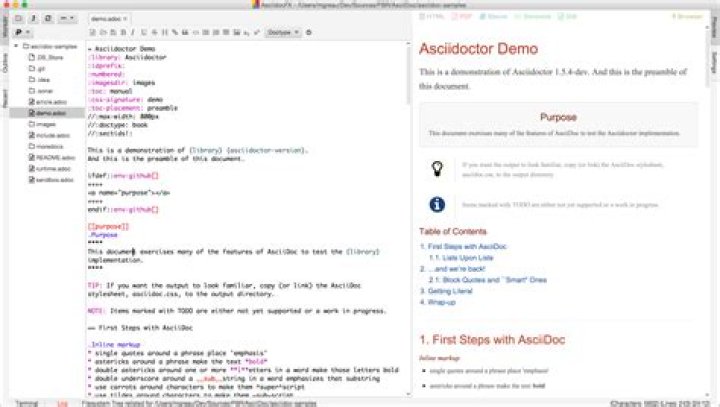Select the demo.adoc editor tab

tap(108, 19)
